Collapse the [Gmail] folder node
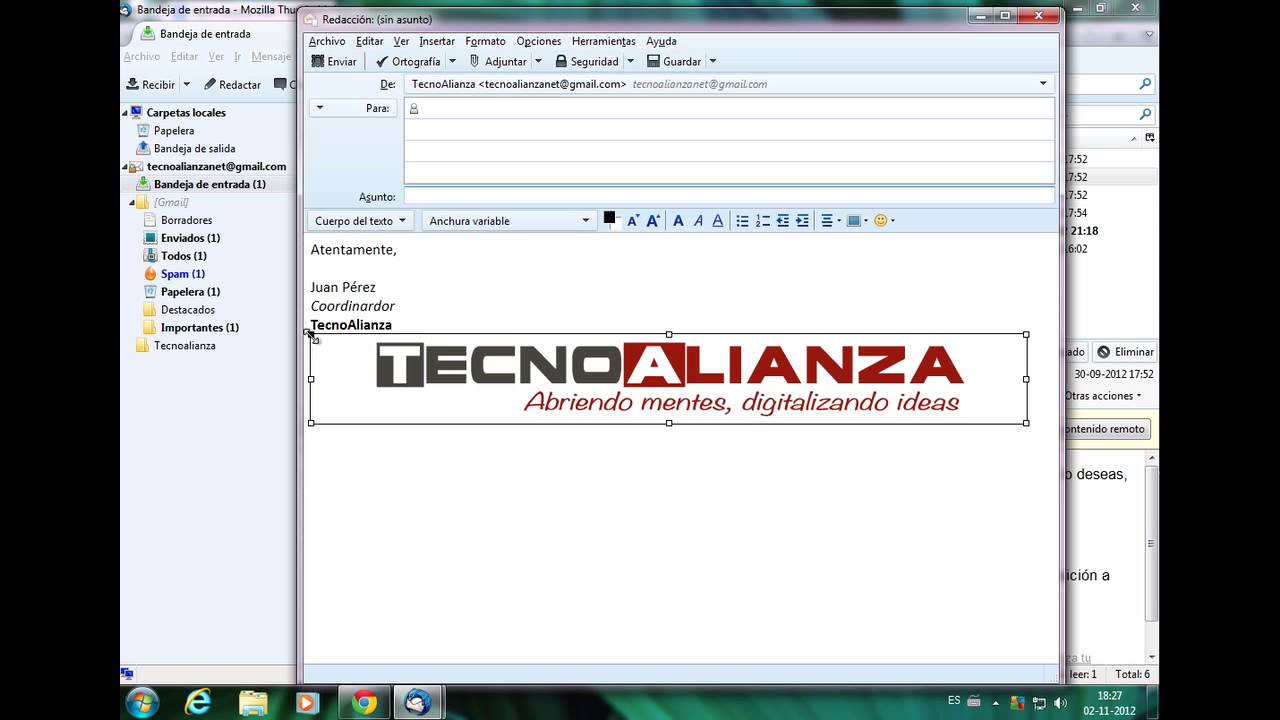The height and width of the screenshot is (720, 1280). click(132, 203)
